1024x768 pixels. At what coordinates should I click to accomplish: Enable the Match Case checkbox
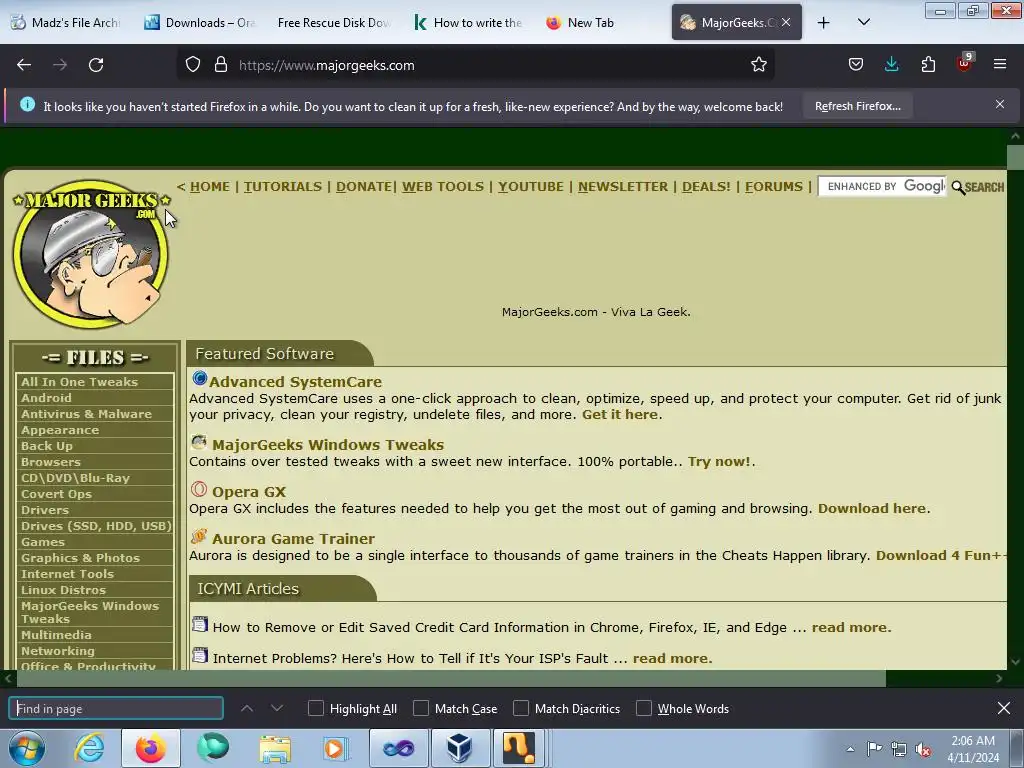(421, 708)
